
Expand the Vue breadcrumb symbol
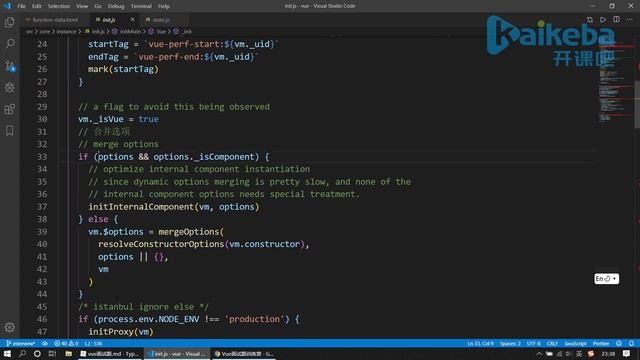(x=157, y=31)
